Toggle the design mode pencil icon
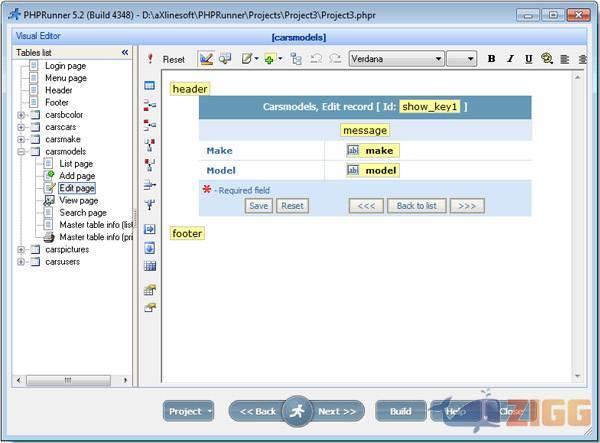600x443 pixels. (206, 59)
